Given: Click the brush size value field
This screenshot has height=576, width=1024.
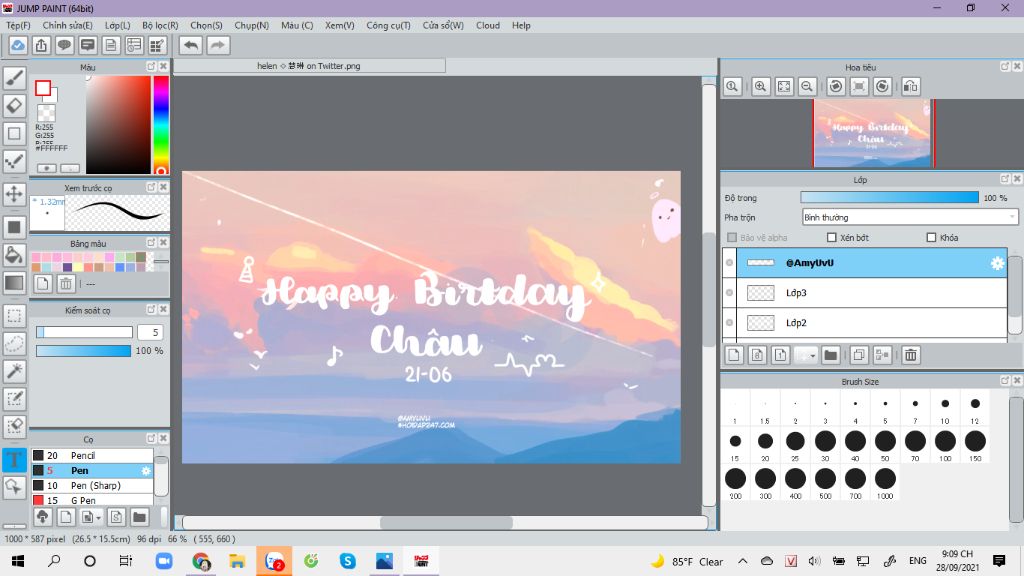Looking at the screenshot, I should click(x=150, y=332).
